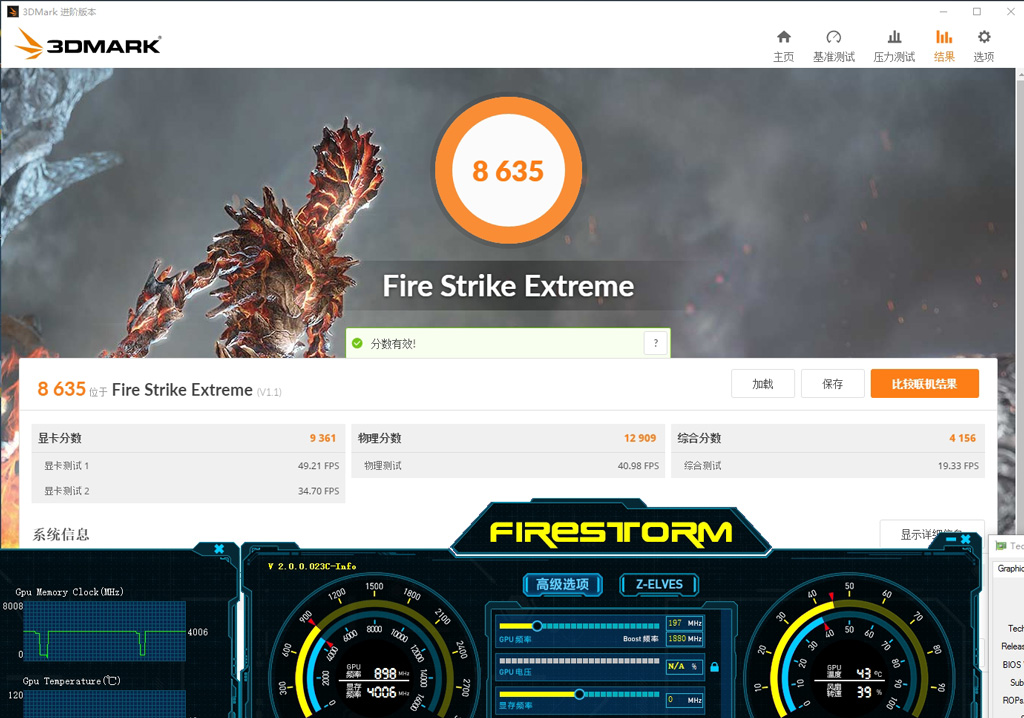Click the green valid-score checkmark icon

coord(357,343)
